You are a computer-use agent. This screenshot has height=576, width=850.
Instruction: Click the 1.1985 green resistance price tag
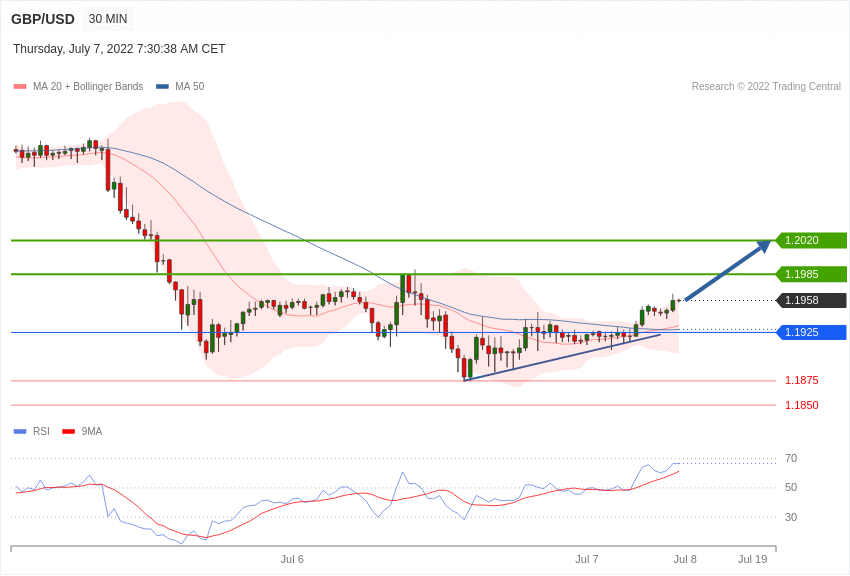coord(812,274)
